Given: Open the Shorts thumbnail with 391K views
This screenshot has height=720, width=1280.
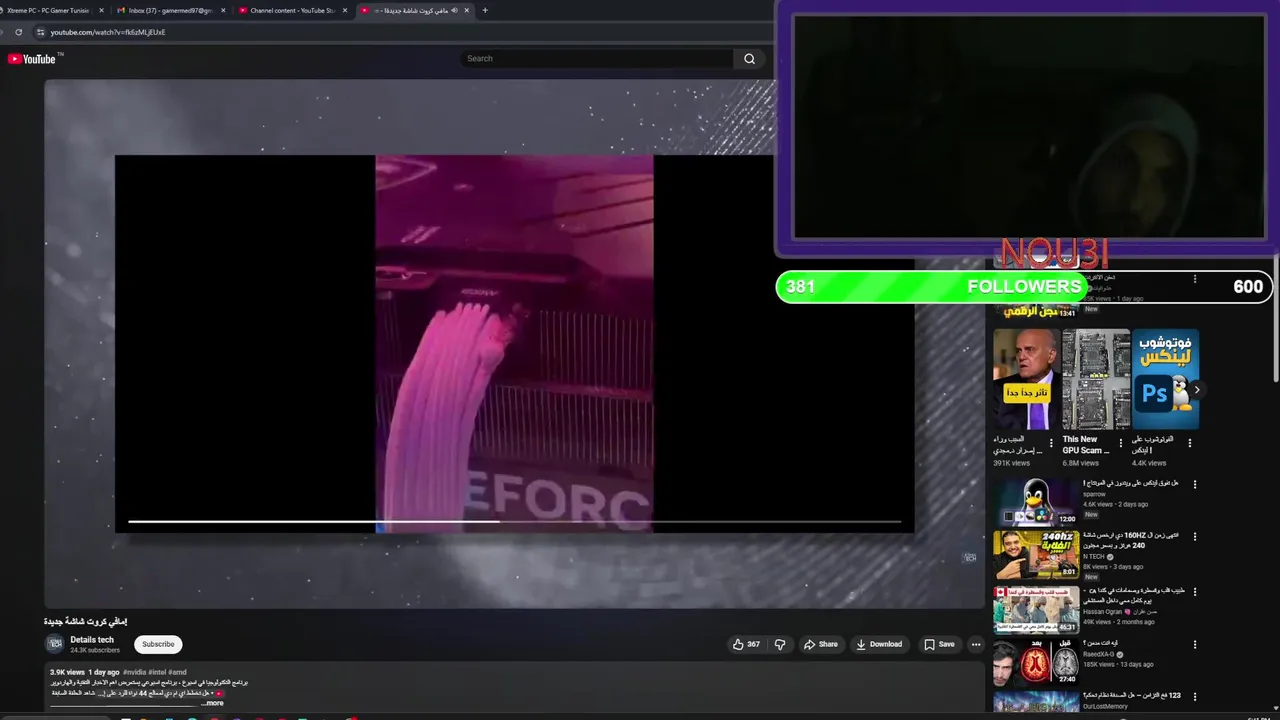Looking at the screenshot, I should point(1026,379).
